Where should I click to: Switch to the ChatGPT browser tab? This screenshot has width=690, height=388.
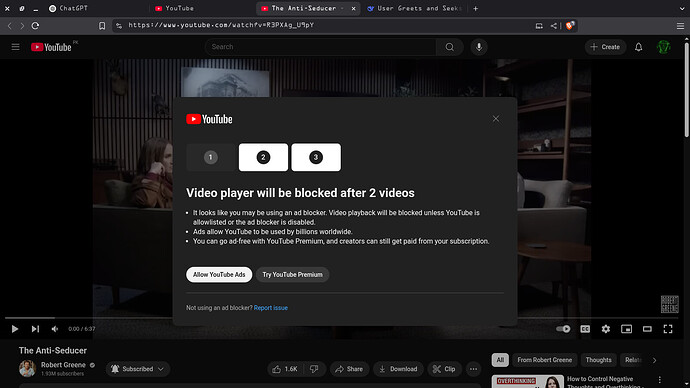click(69, 8)
